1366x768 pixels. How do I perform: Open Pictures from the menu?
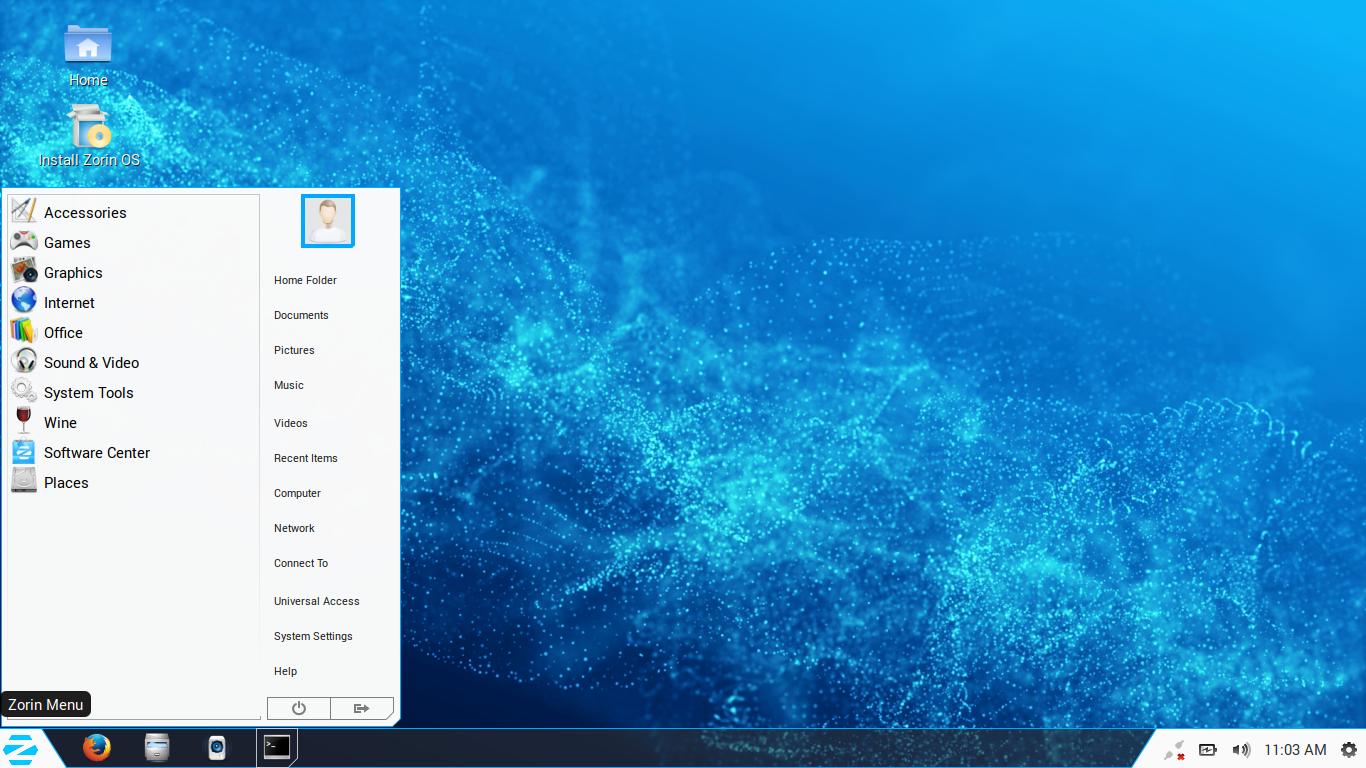(x=294, y=350)
